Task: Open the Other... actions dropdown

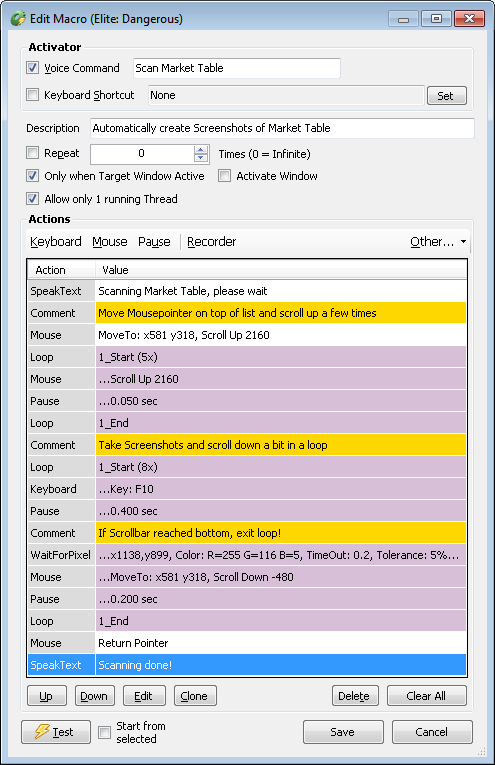Action: [x=437, y=242]
